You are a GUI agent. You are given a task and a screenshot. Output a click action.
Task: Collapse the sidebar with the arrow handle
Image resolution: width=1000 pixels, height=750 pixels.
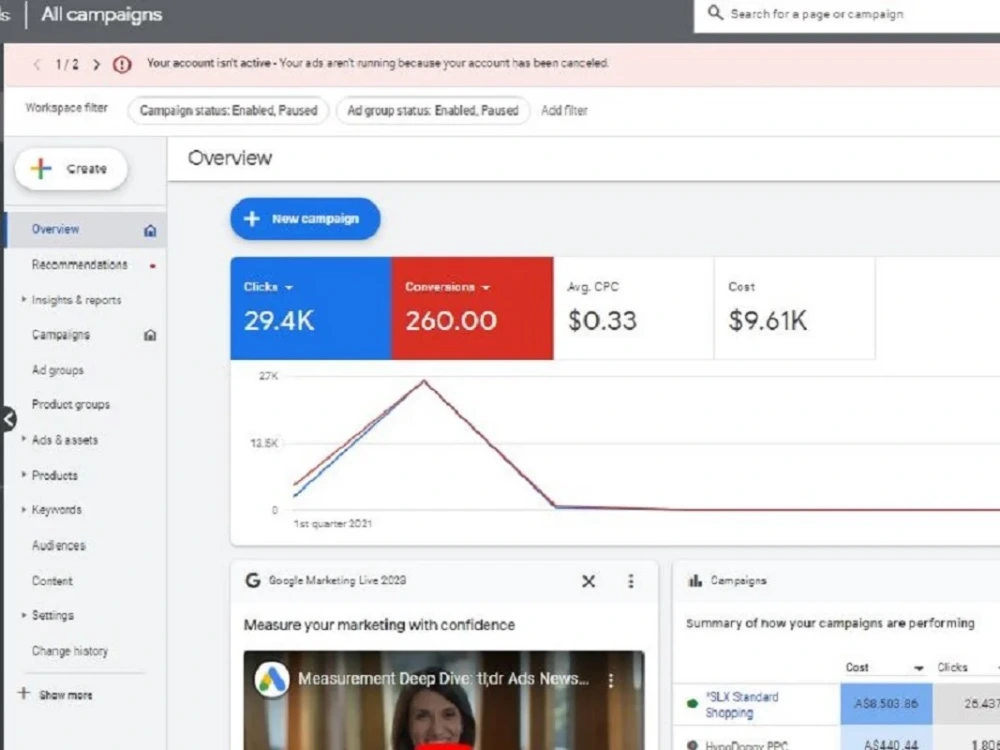(8, 419)
